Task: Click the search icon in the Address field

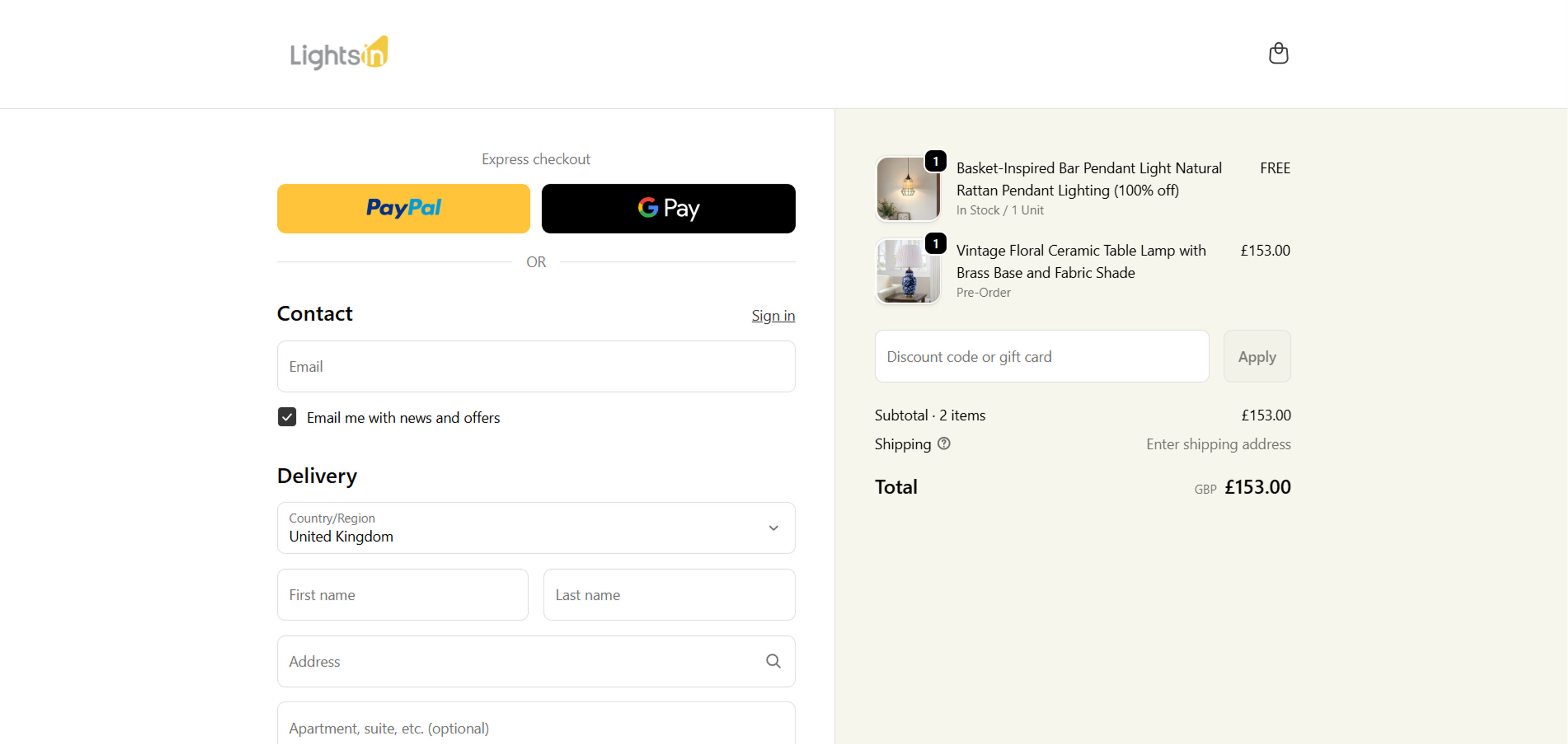Action: point(773,661)
